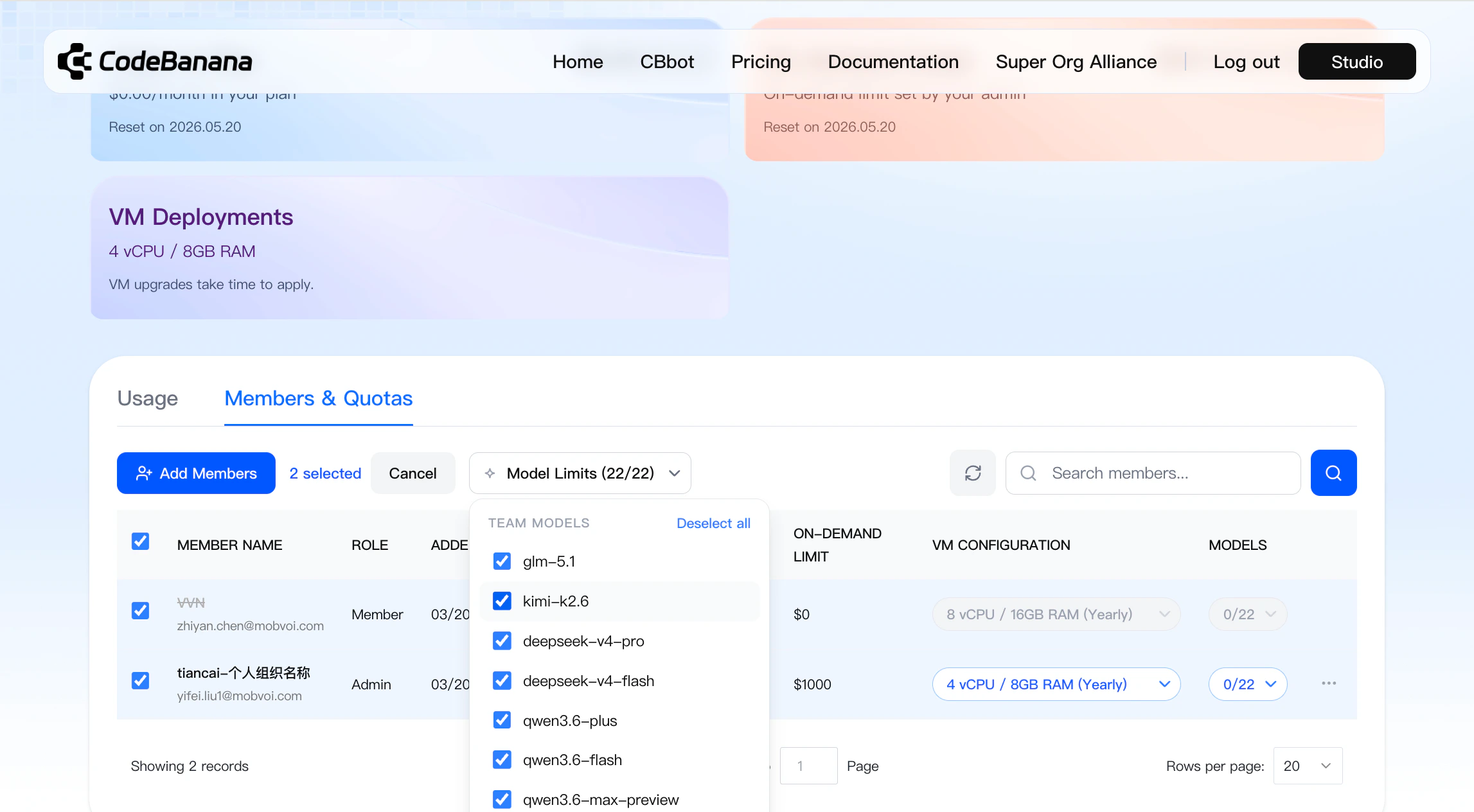
Task: Click the MODELS column header
Action: (1238, 545)
